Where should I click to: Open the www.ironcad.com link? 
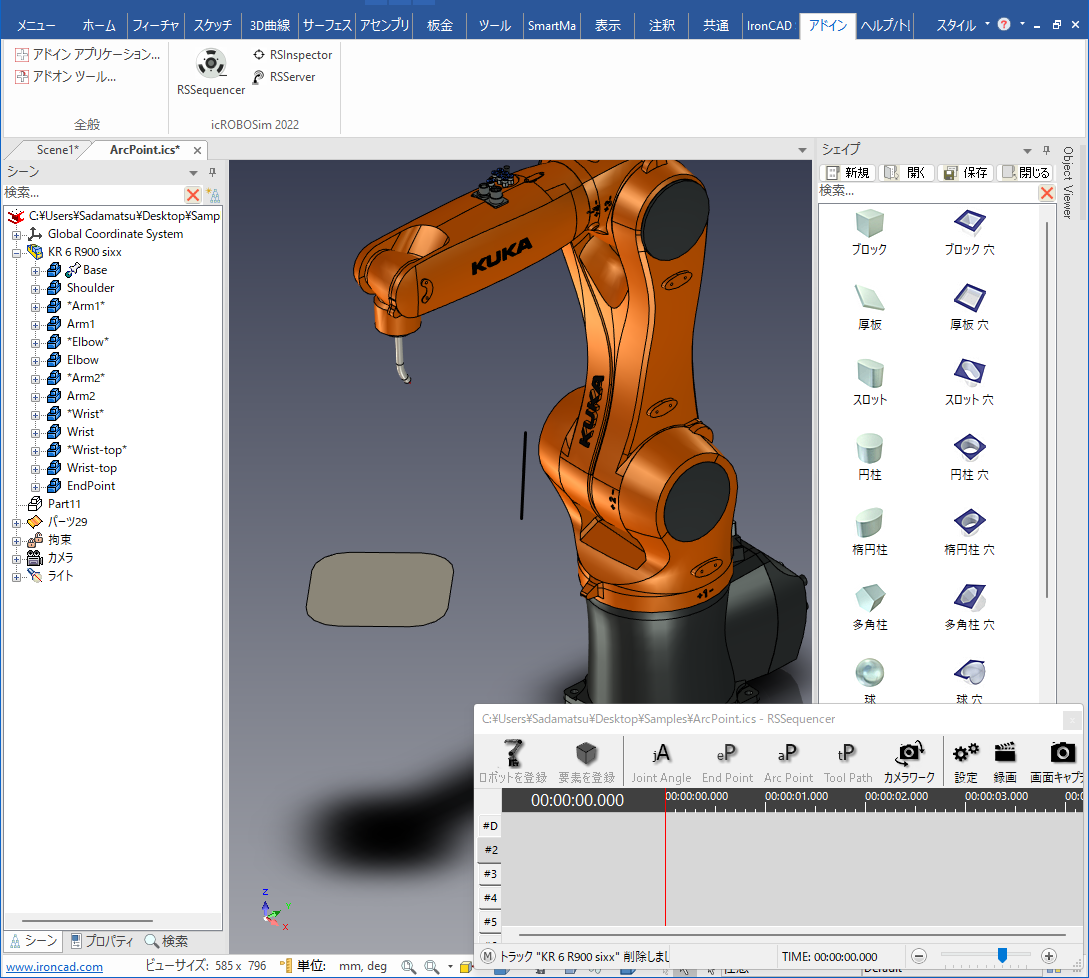[x=55, y=967]
